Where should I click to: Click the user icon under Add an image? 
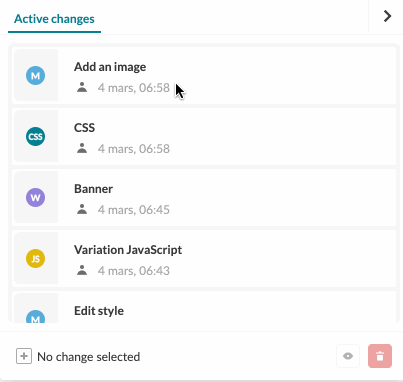point(82,87)
